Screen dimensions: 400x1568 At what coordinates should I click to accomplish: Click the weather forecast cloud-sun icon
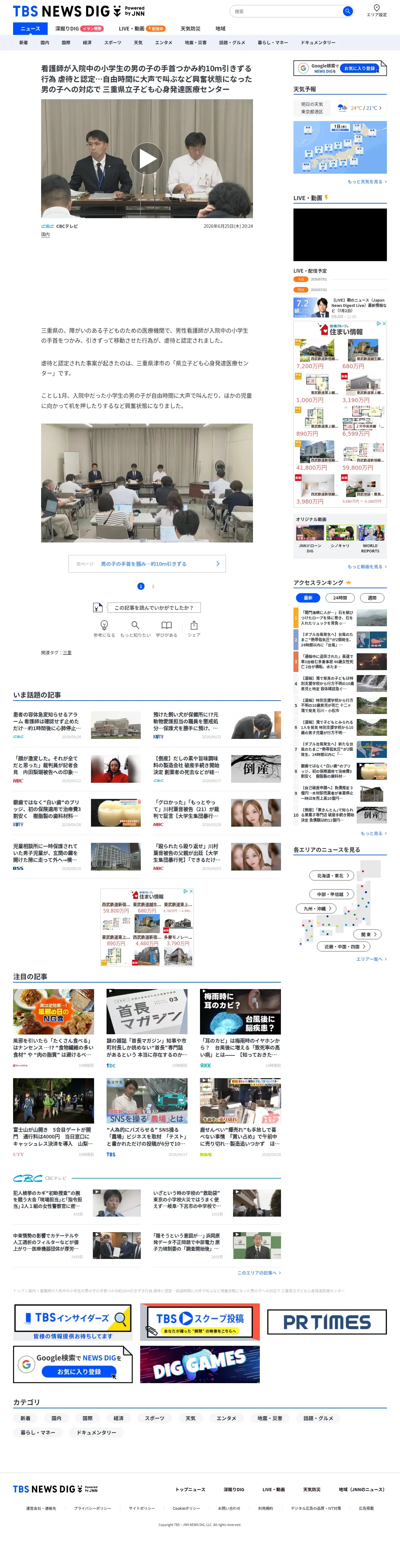342,108
